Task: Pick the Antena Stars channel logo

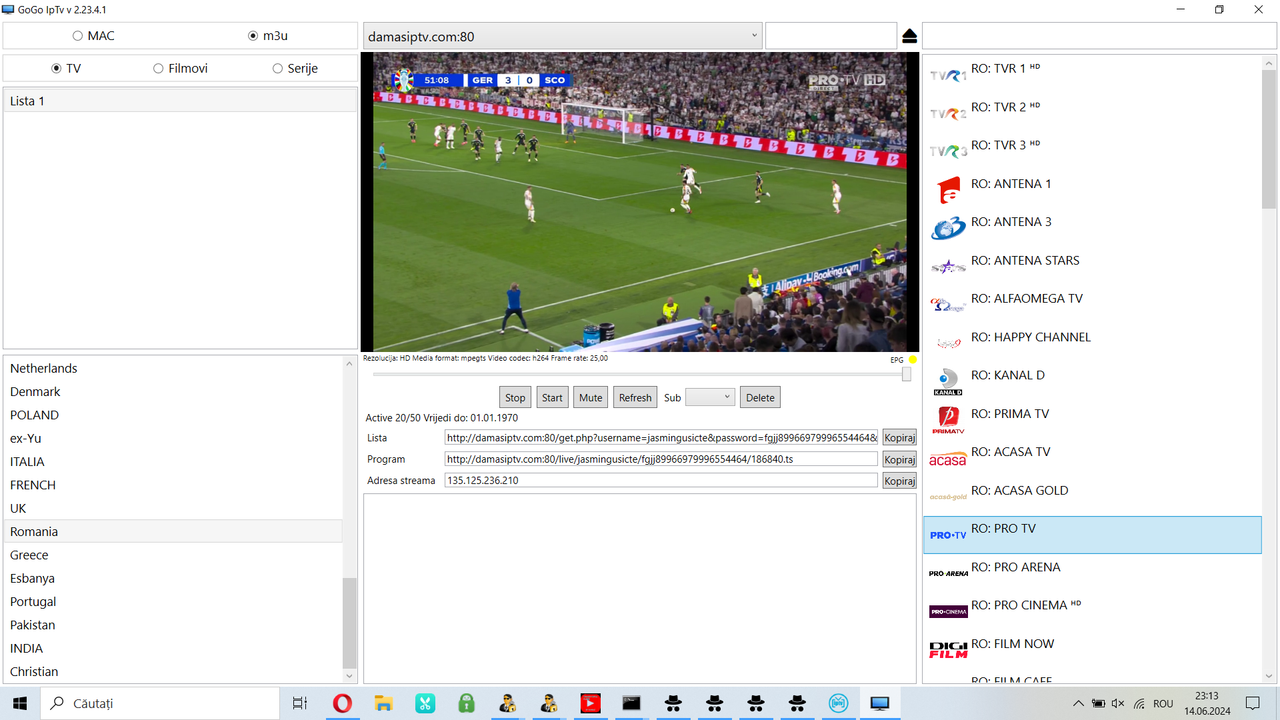Action: (948, 266)
